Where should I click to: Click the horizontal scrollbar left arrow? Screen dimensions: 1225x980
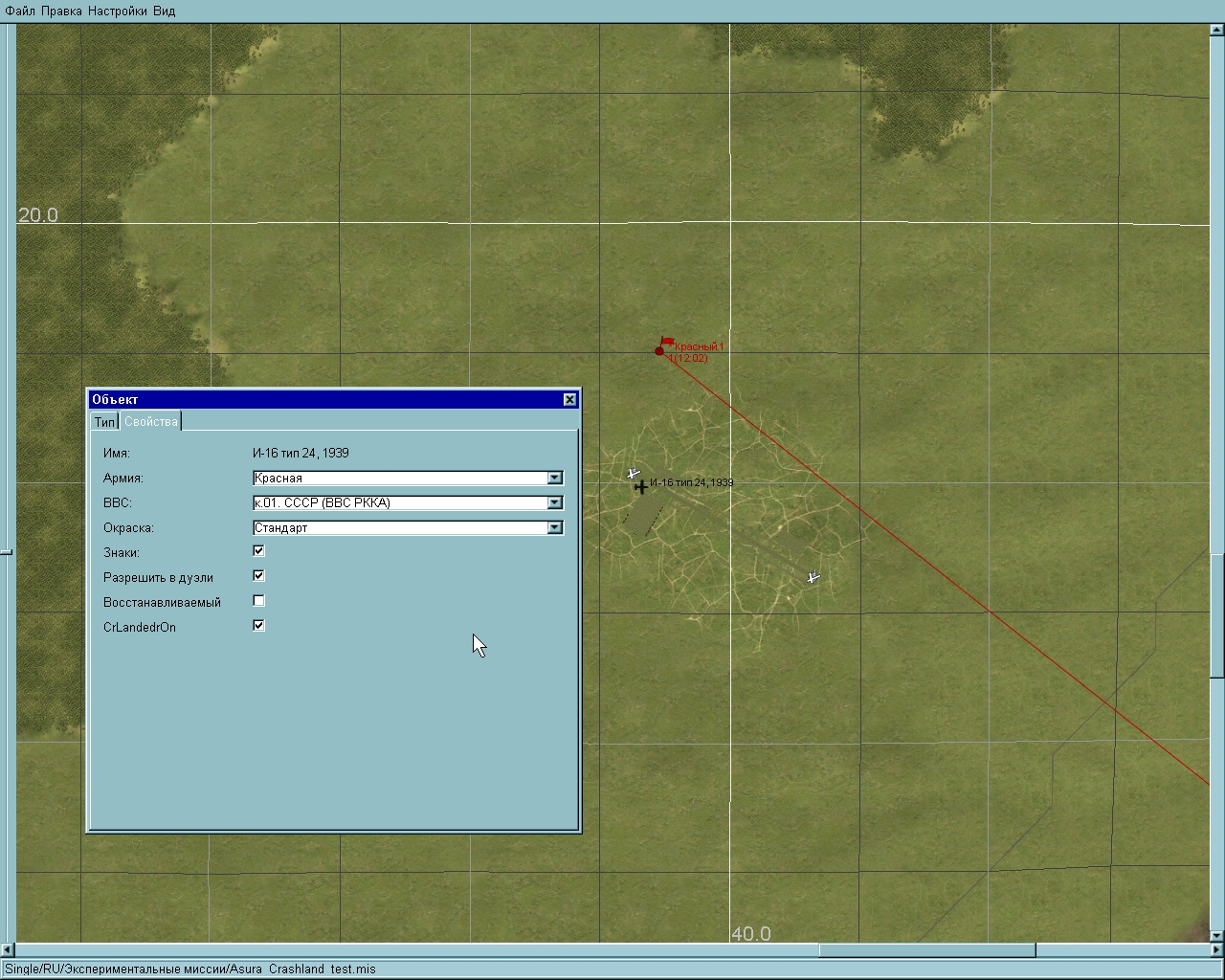8,950
